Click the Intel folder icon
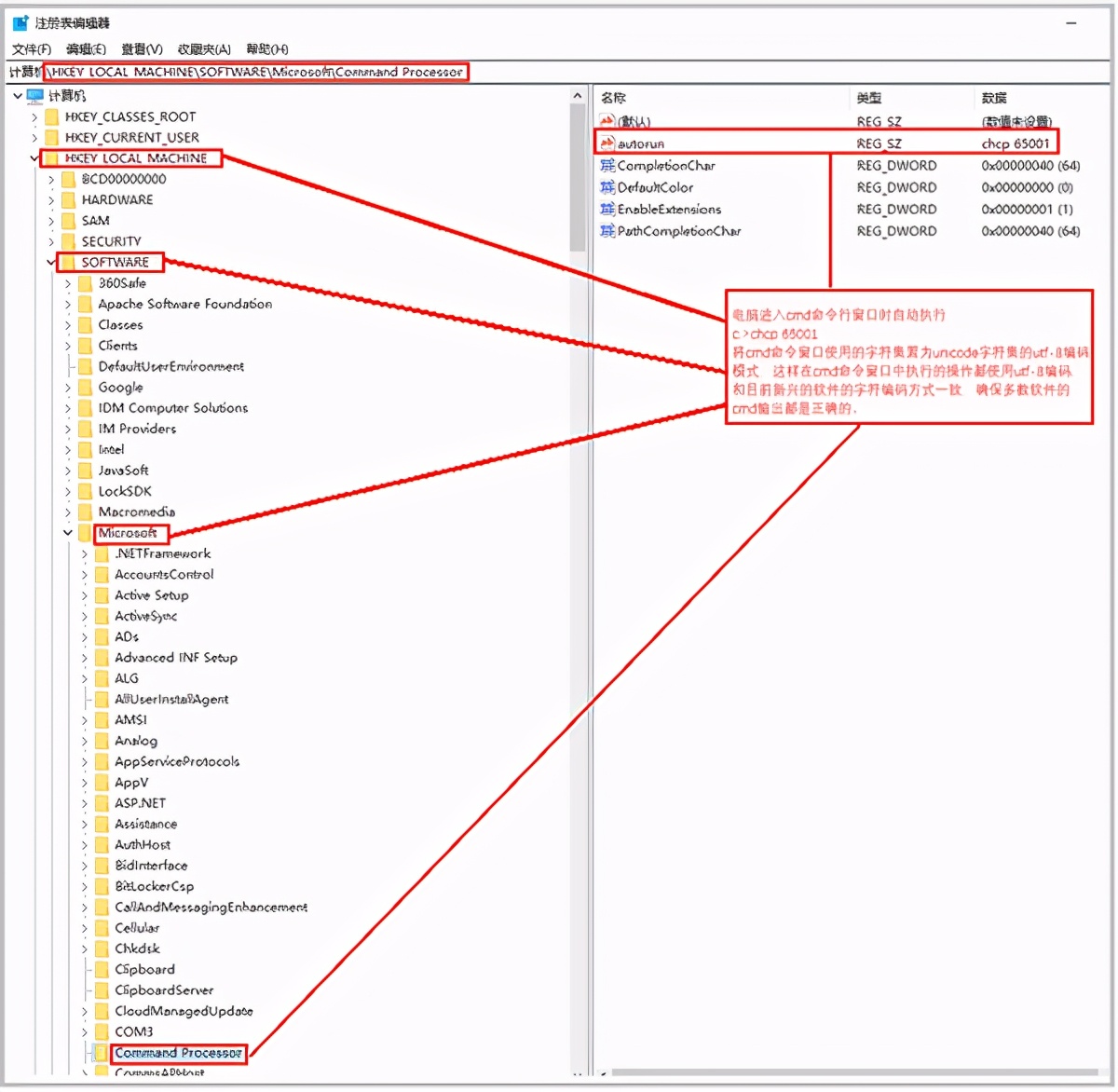This screenshot has width=1118, height=1092. click(x=85, y=450)
